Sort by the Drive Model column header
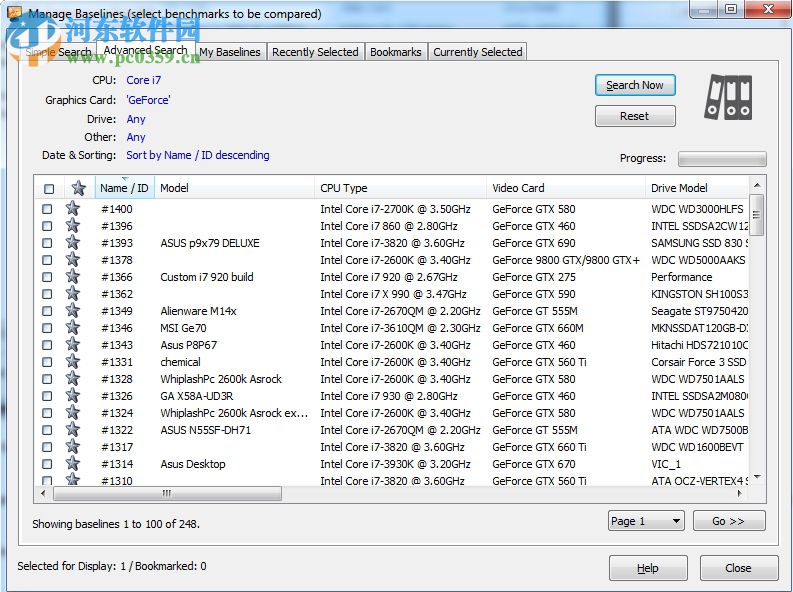 click(x=696, y=188)
